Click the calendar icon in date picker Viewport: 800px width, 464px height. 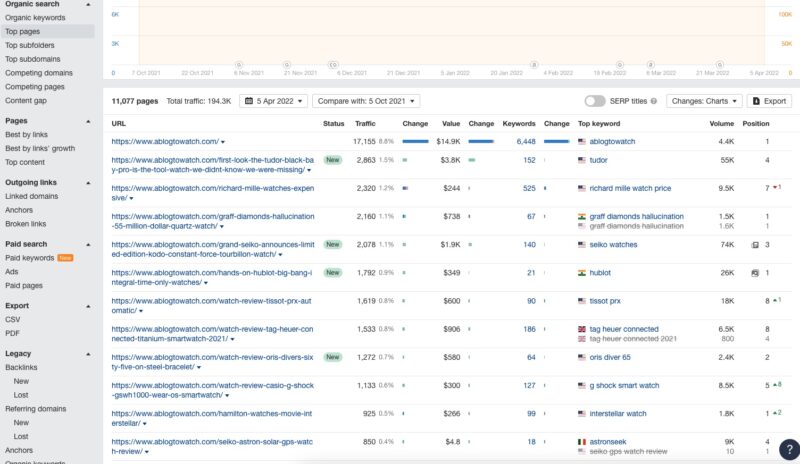249,101
